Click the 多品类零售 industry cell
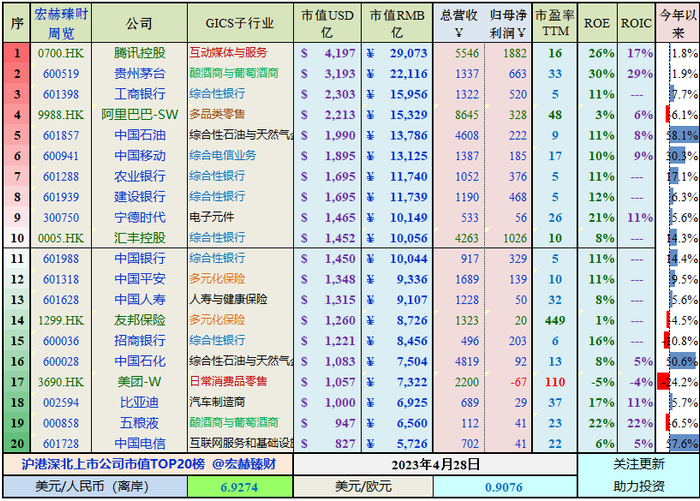The width and height of the screenshot is (700, 501). [x=240, y=115]
